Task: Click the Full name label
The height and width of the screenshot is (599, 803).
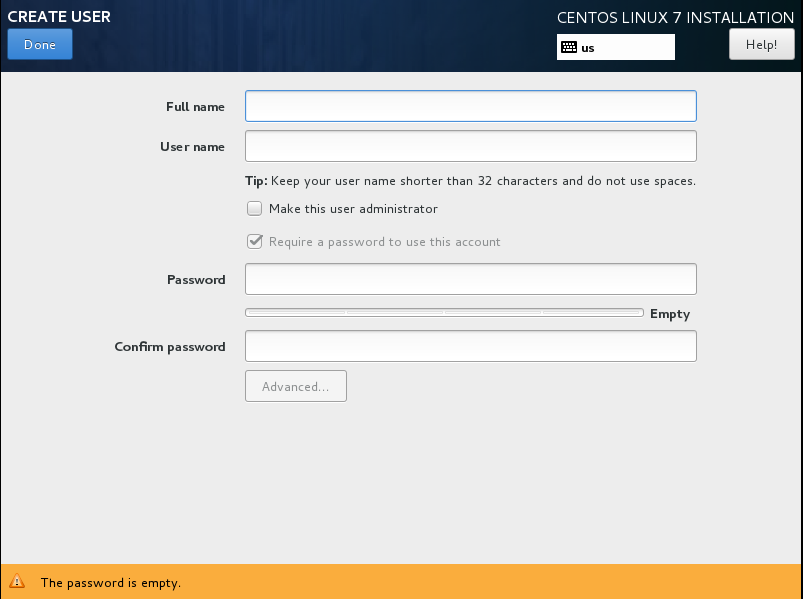Action: tap(195, 106)
